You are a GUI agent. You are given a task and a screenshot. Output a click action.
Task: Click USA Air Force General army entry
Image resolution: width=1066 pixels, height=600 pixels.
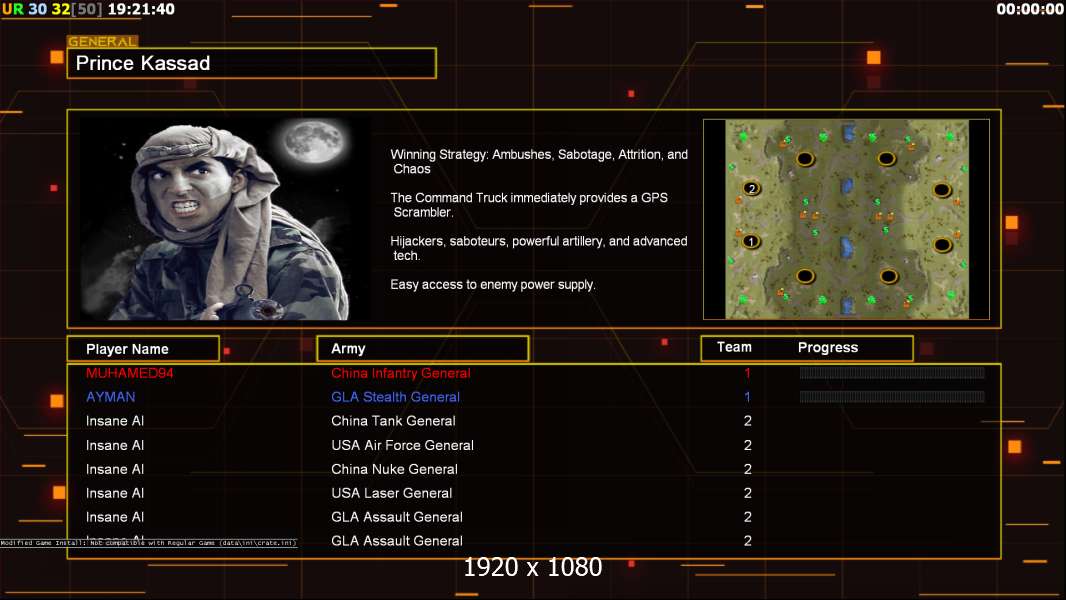402,445
